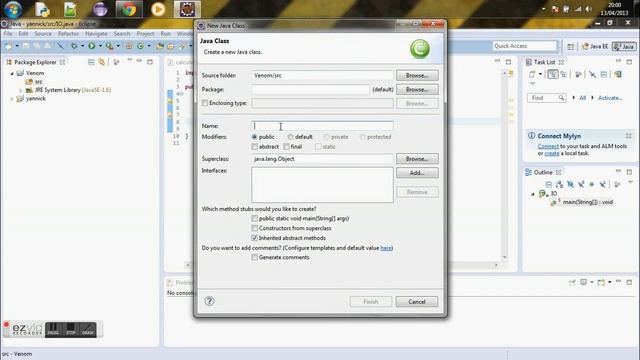Viewport: 640px width, 360px height.
Task: Open the New Java Class dropdown arrow
Action: coord(149,46)
